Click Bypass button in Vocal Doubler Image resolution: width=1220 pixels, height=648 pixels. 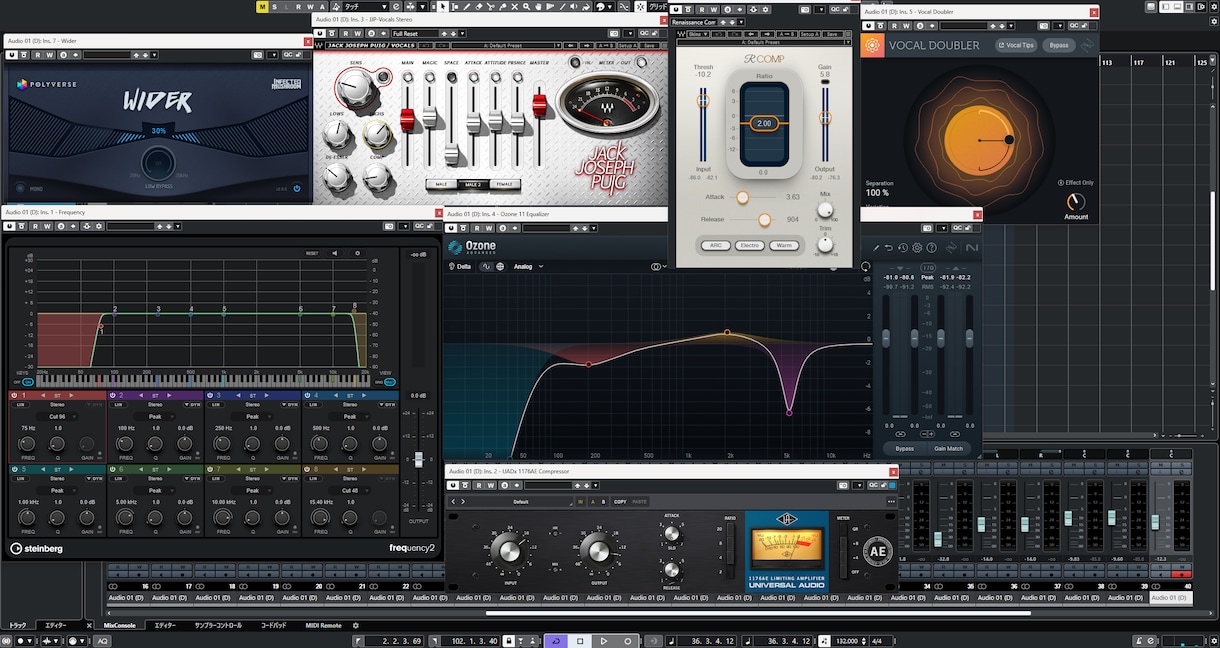point(1058,46)
